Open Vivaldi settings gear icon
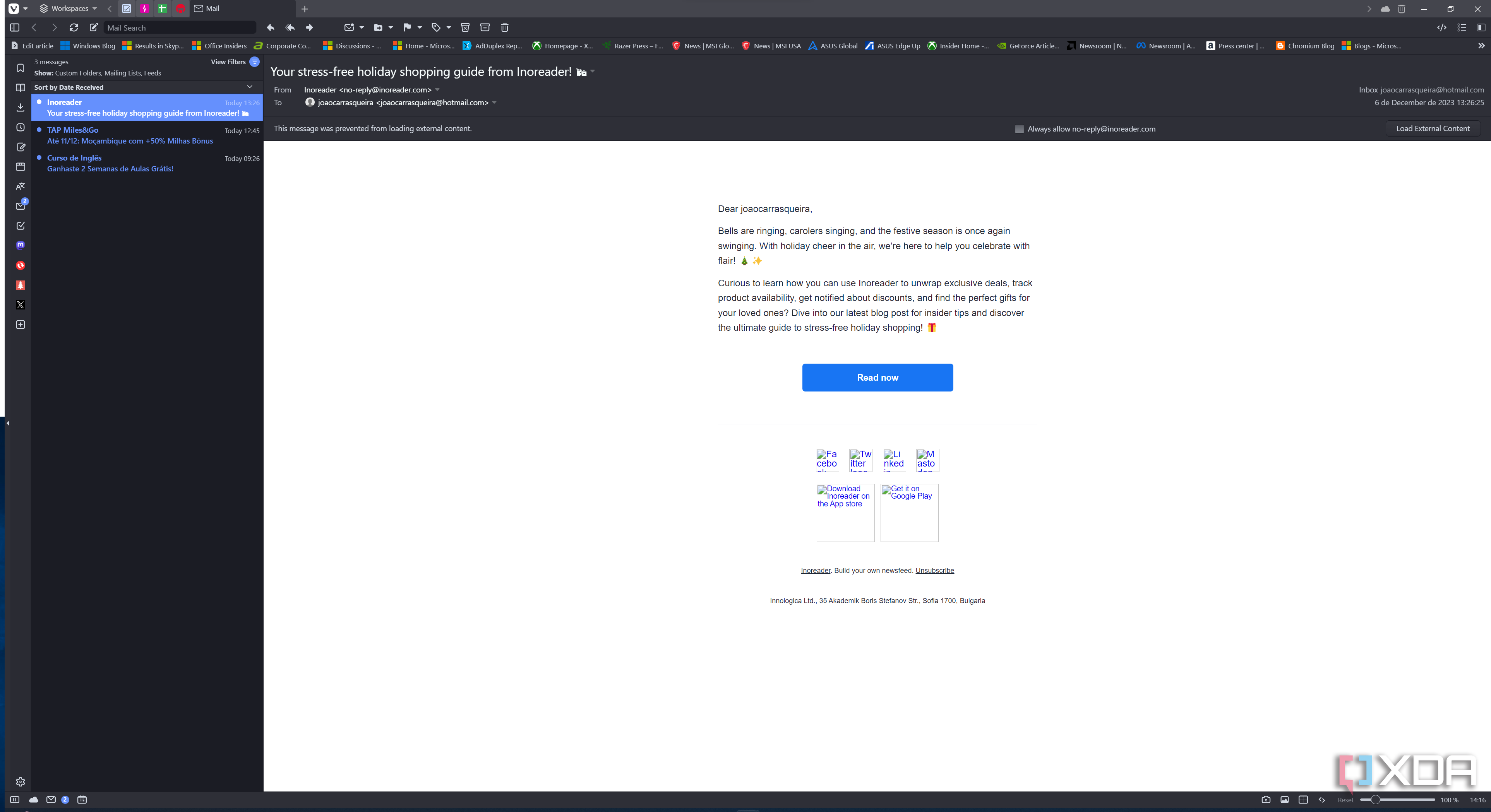 tap(20, 782)
